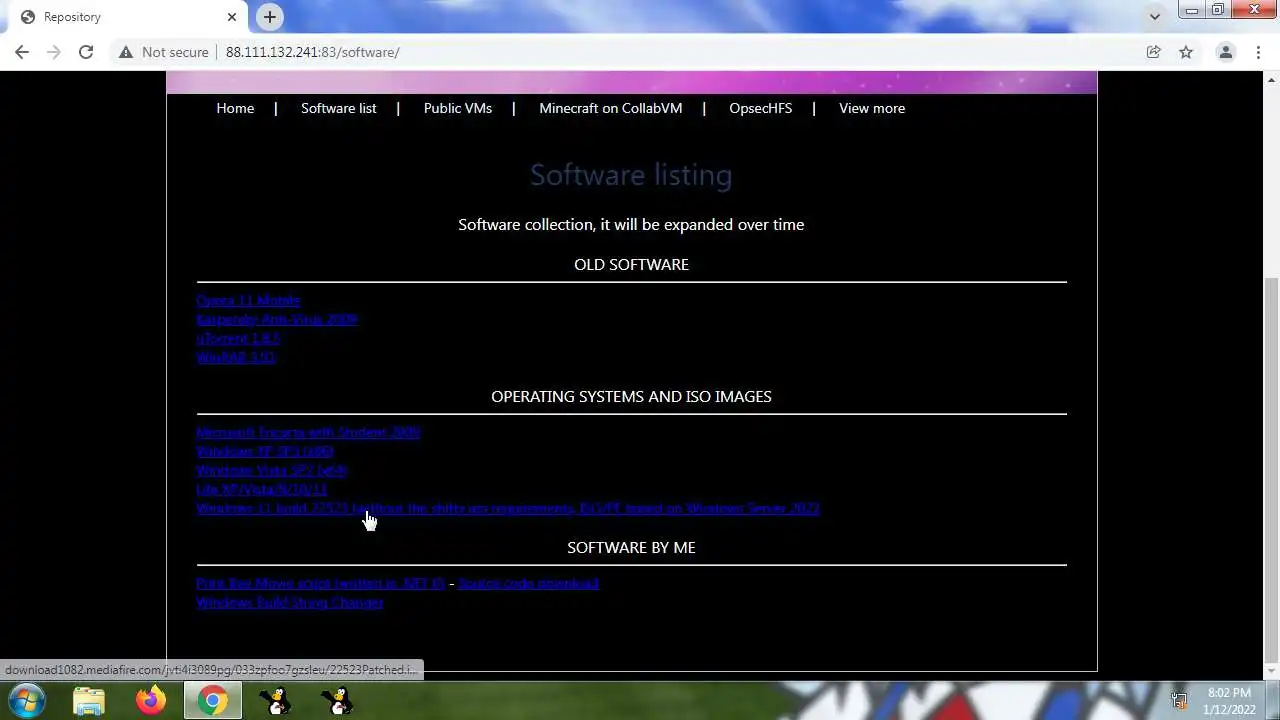Go back using the browser back arrow

[22, 52]
